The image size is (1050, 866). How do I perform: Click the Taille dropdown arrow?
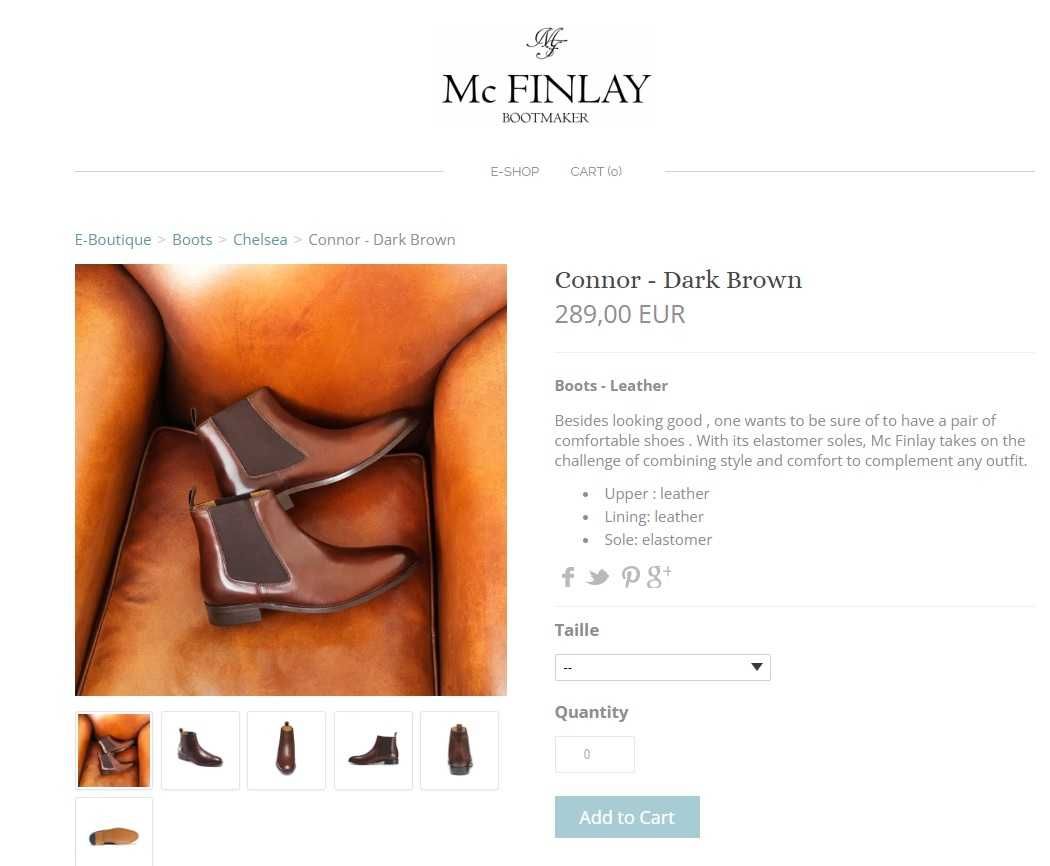[757, 666]
